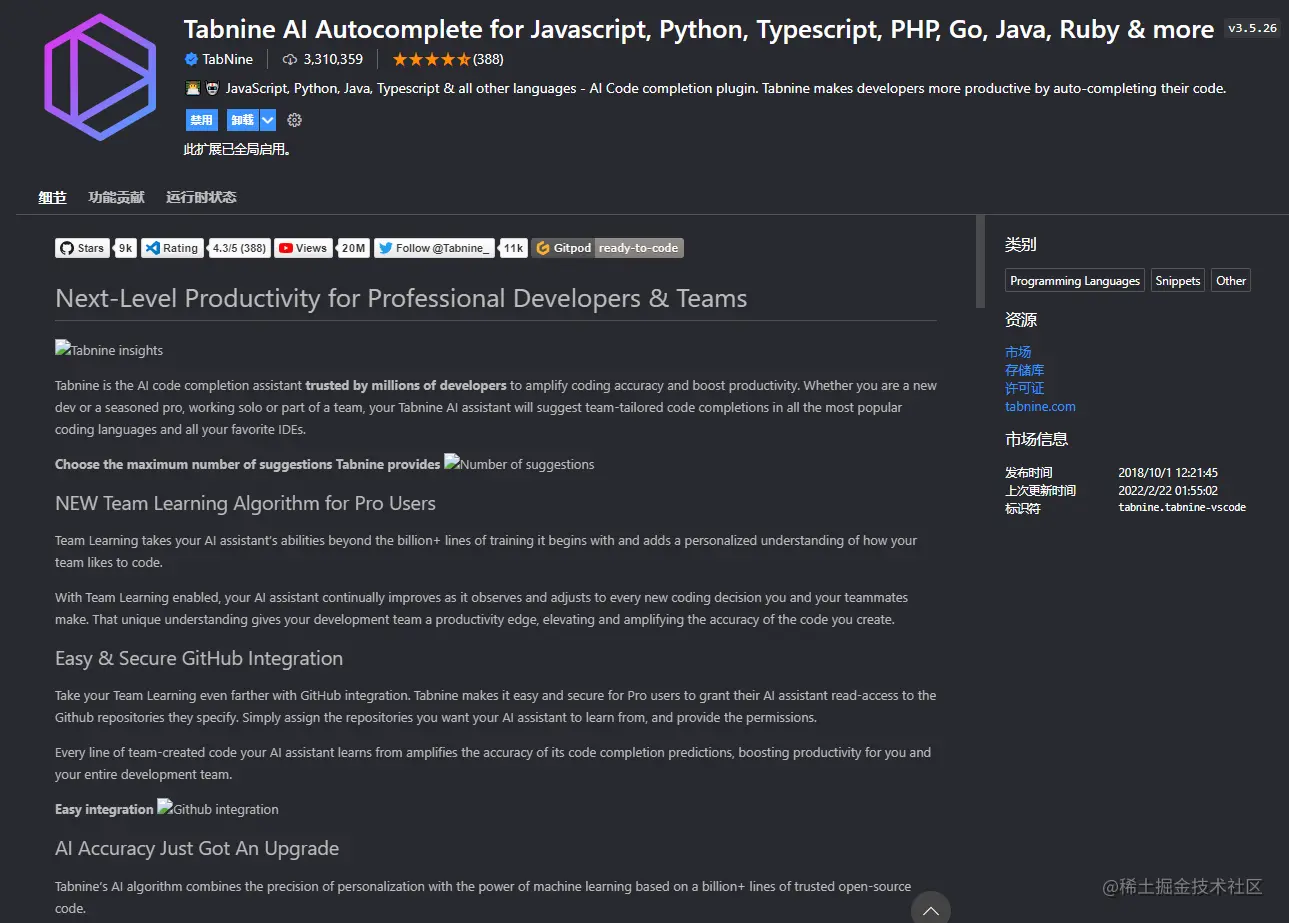Image resolution: width=1289 pixels, height=923 pixels.
Task: Select the Other category tag
Action: tap(1231, 281)
